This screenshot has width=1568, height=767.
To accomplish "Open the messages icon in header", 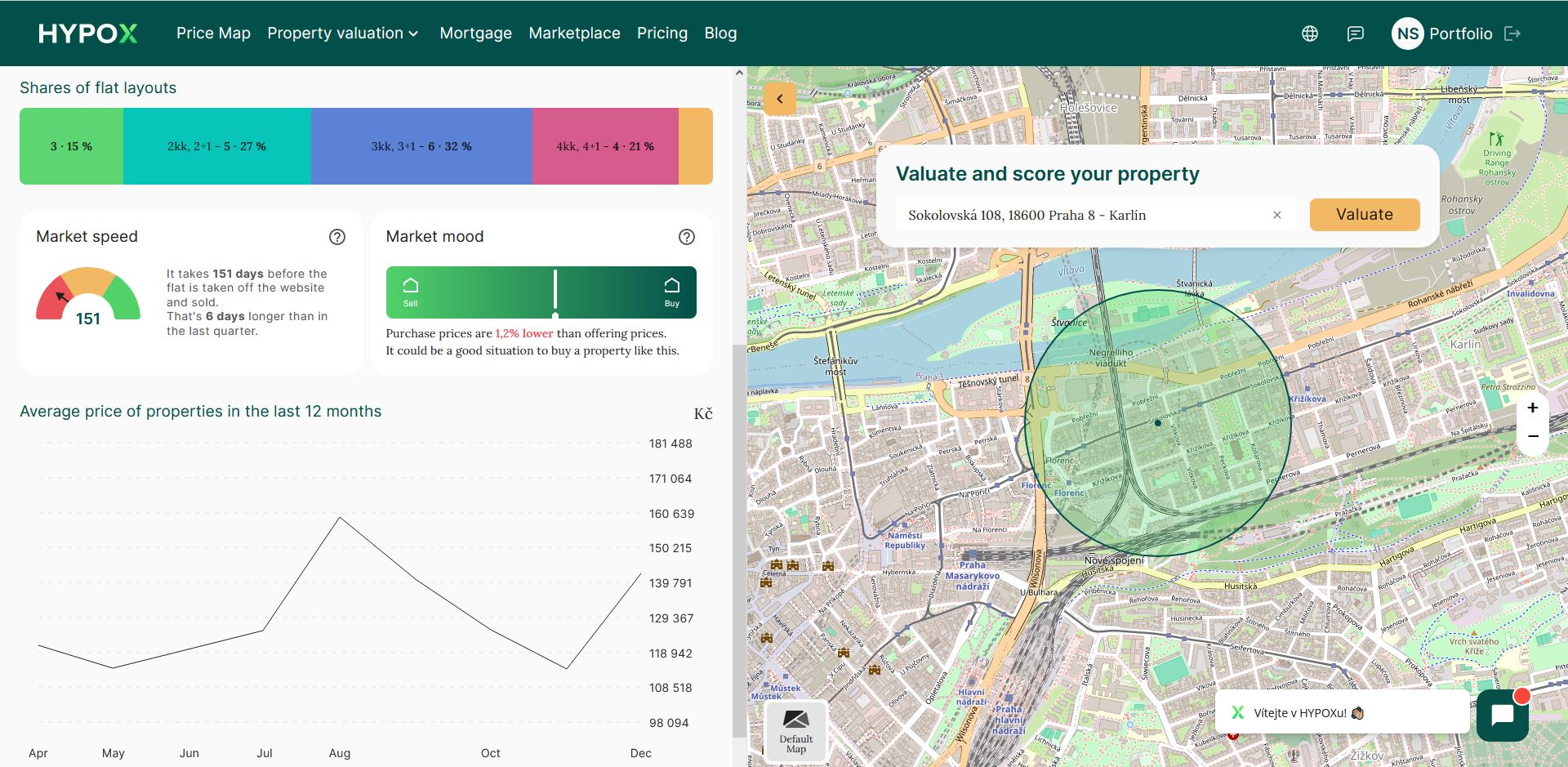I will pyautogui.click(x=1355, y=33).
